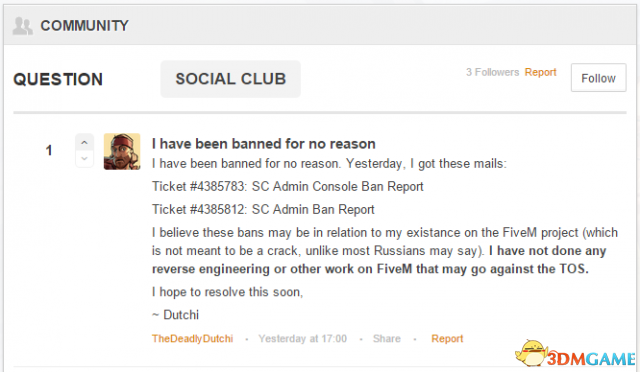The width and height of the screenshot is (640, 372).
Task: Click the vote count number 1
Action: click(x=49, y=151)
